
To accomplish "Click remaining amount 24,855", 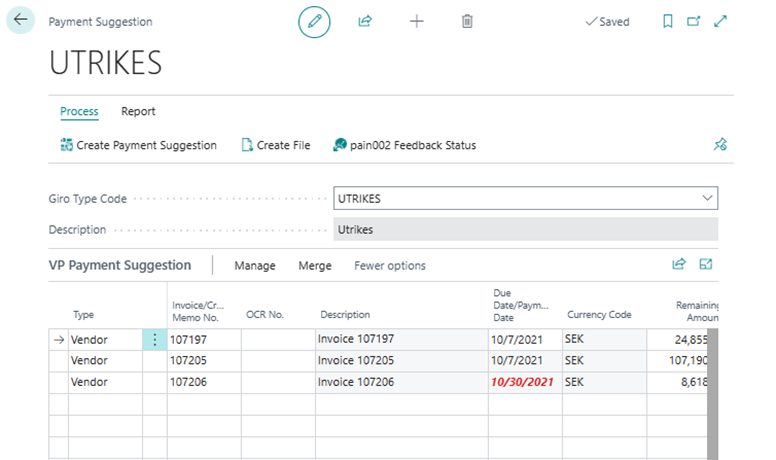I will [677, 340].
